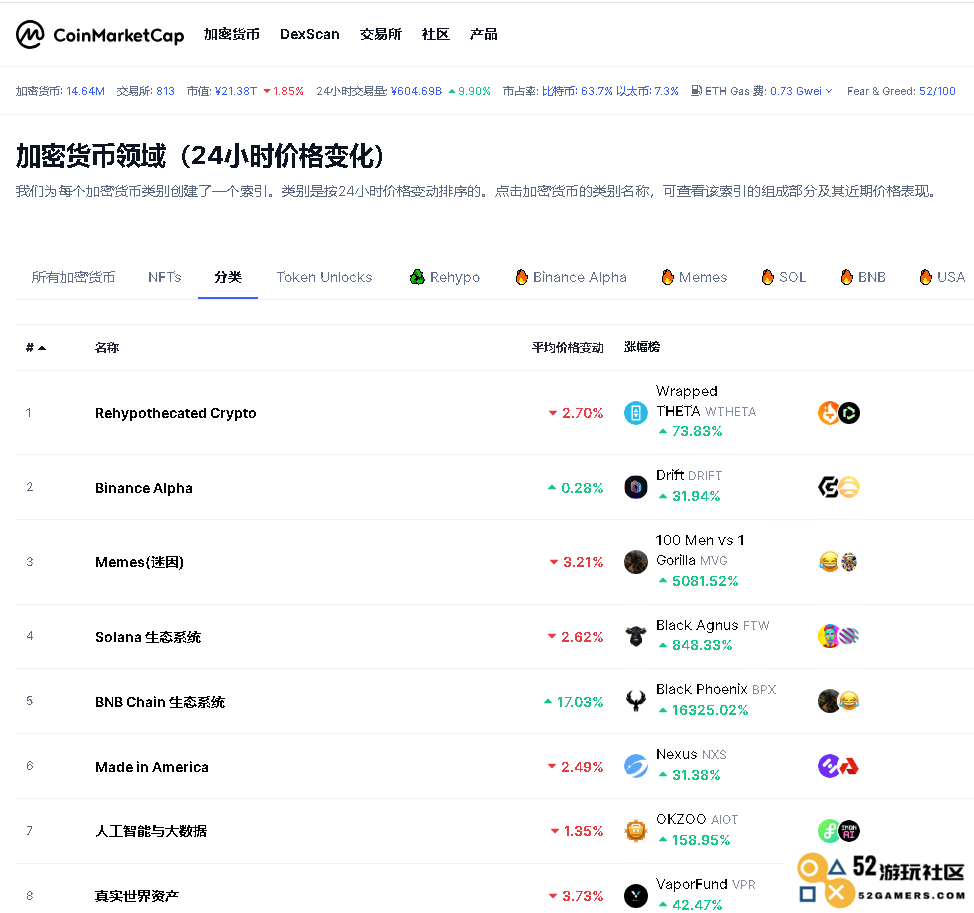Screen dimensions: 974x913
Task: Open the DexScan navigation menu
Action: 309,34
